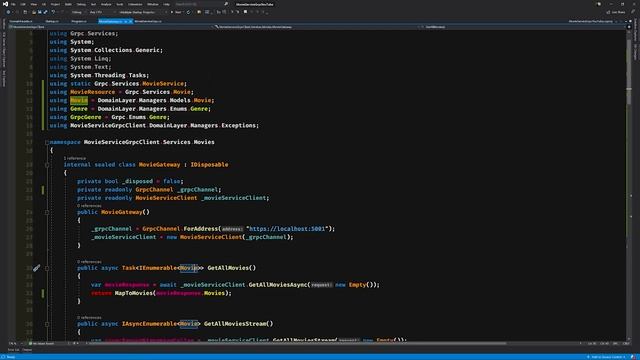Click the Visual Studio search box
640x360 pixels.
coord(201,4)
